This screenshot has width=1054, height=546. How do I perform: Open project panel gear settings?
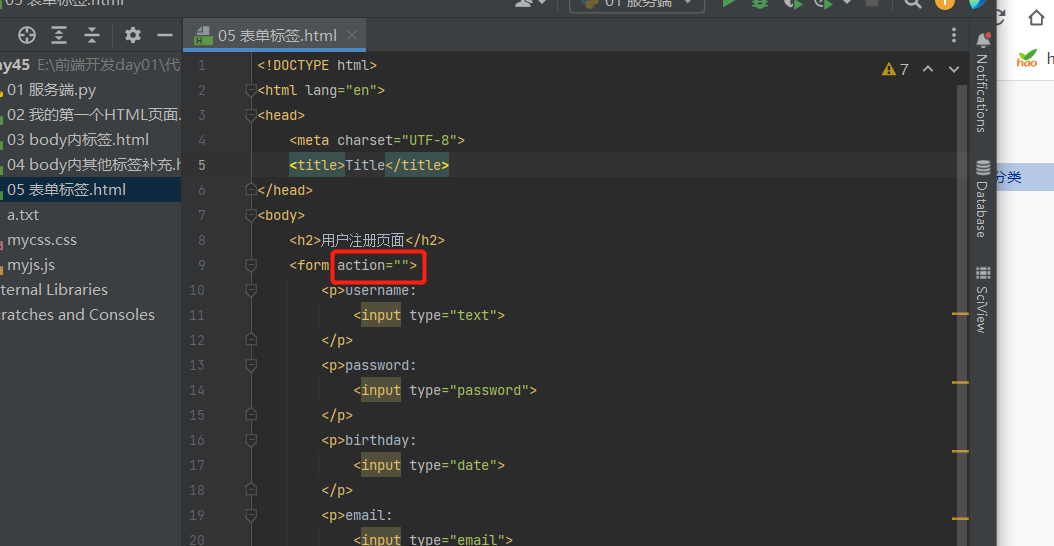(133, 35)
